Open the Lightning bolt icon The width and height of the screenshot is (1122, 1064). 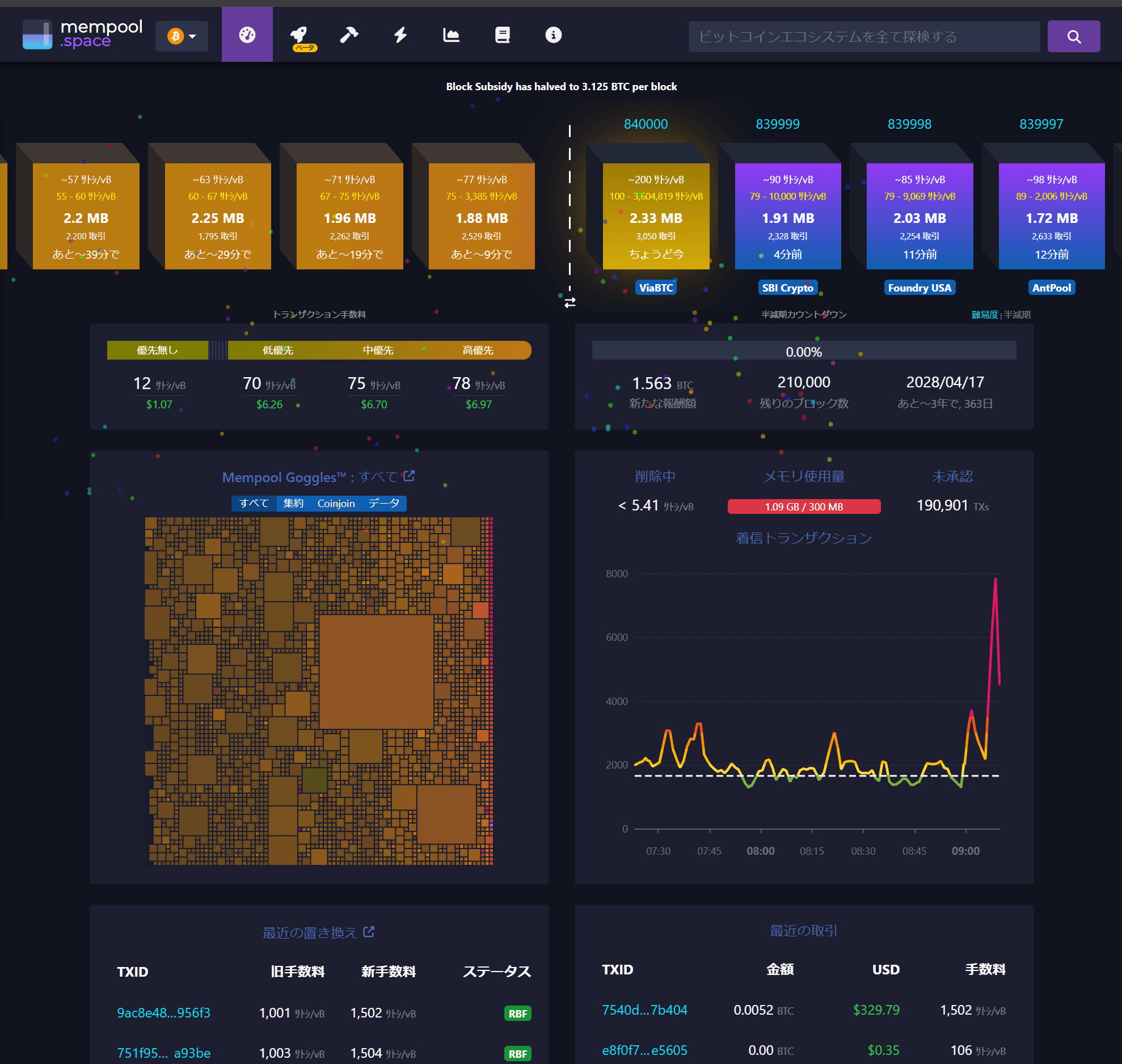tap(400, 35)
